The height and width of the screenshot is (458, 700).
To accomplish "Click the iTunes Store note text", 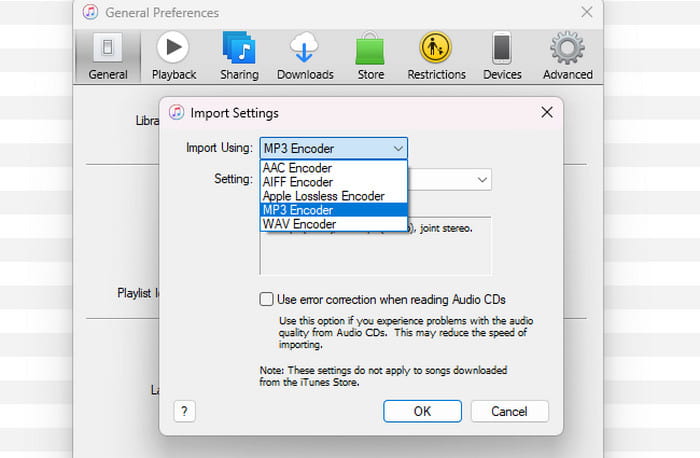I will pos(383,376).
